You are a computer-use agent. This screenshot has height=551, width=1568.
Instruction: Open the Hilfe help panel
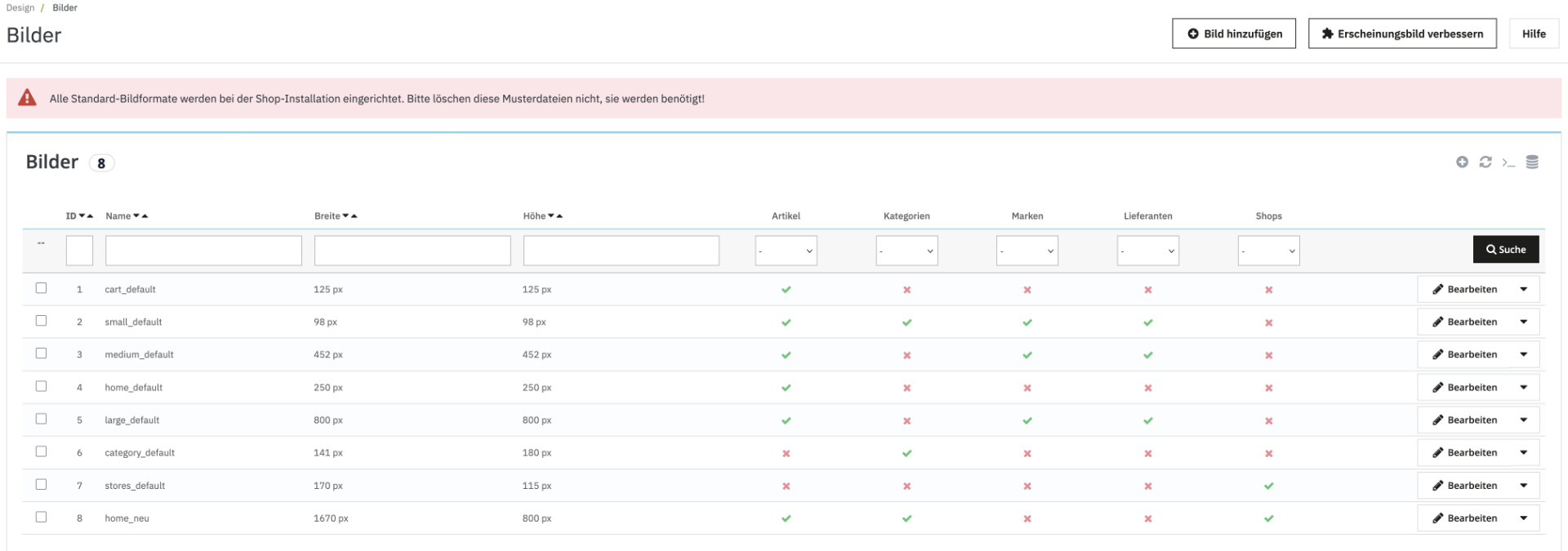pos(1533,33)
